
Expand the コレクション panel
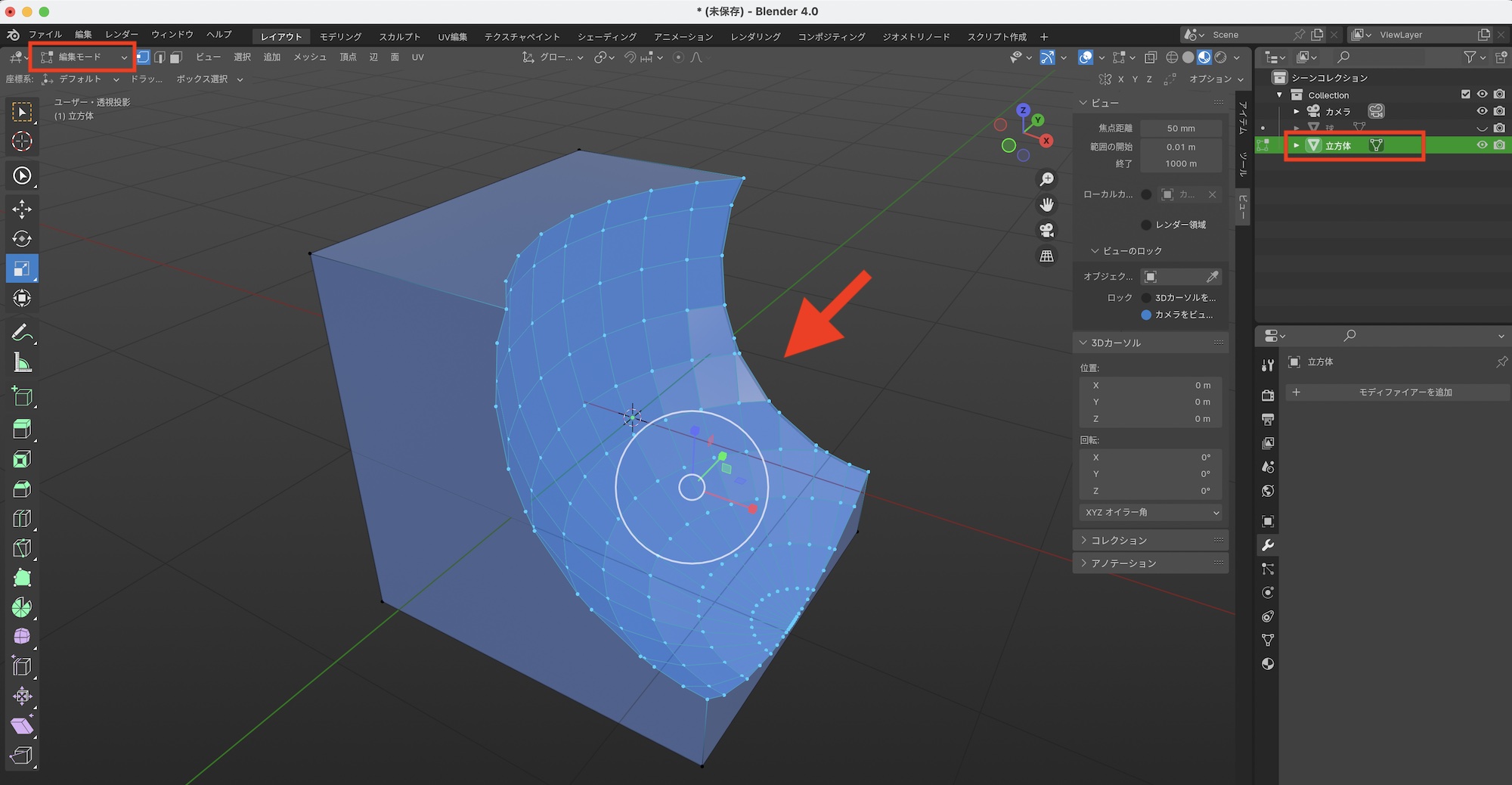click(x=1119, y=541)
